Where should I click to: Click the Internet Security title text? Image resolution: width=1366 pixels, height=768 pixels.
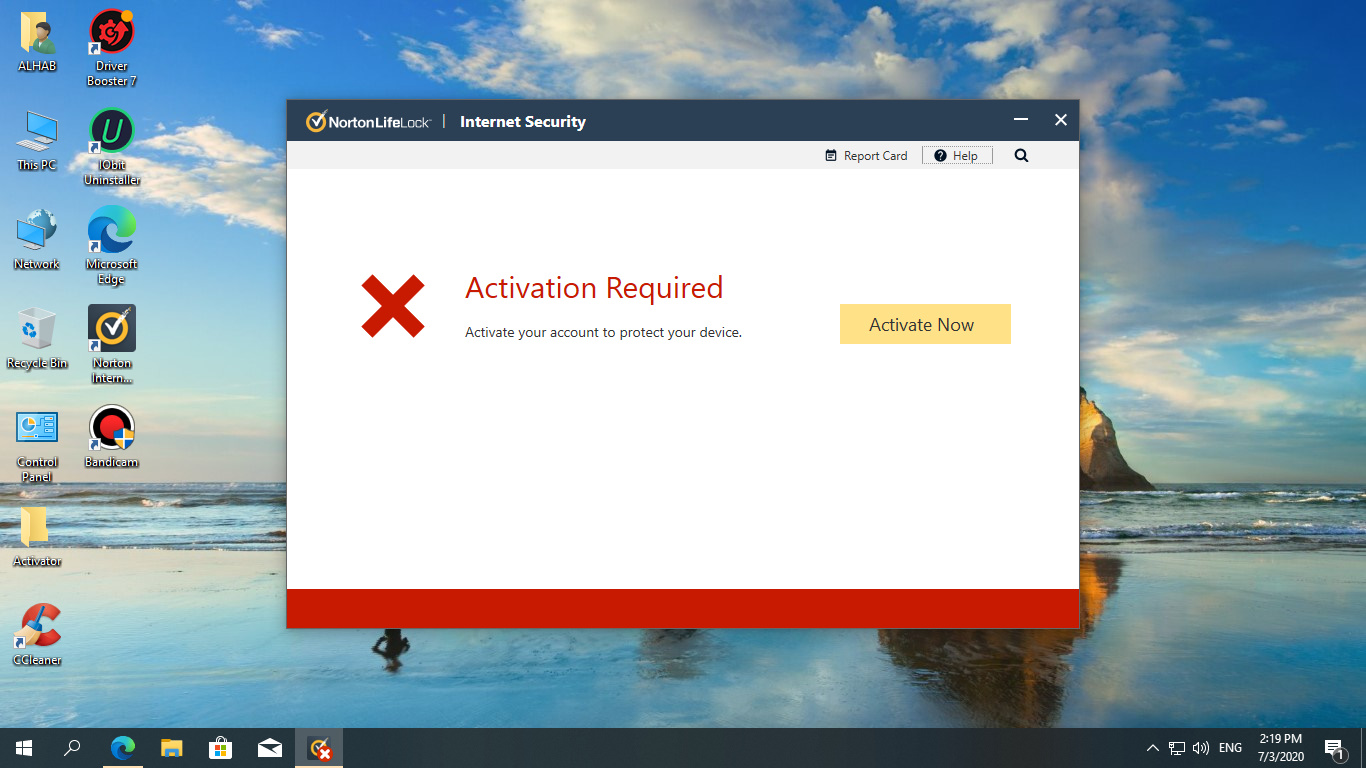[523, 122]
